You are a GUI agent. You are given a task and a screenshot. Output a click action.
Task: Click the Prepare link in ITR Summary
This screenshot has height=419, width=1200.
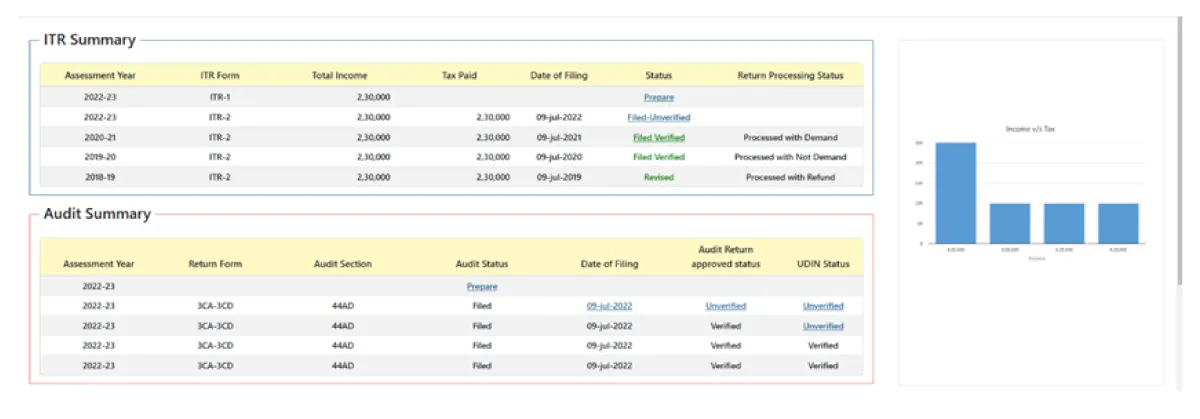click(x=658, y=97)
